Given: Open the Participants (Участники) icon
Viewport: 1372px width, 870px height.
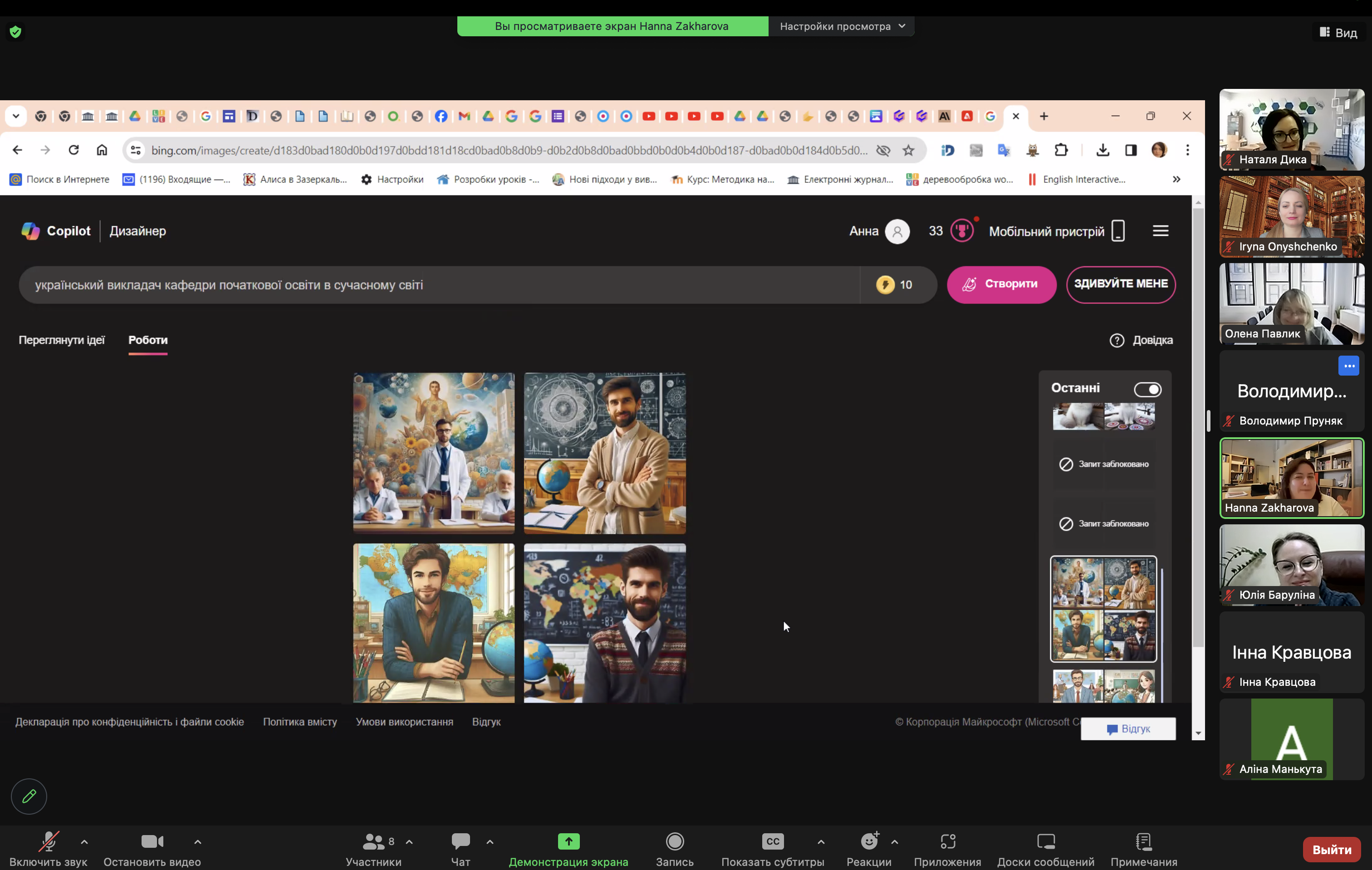Looking at the screenshot, I should coord(374,841).
